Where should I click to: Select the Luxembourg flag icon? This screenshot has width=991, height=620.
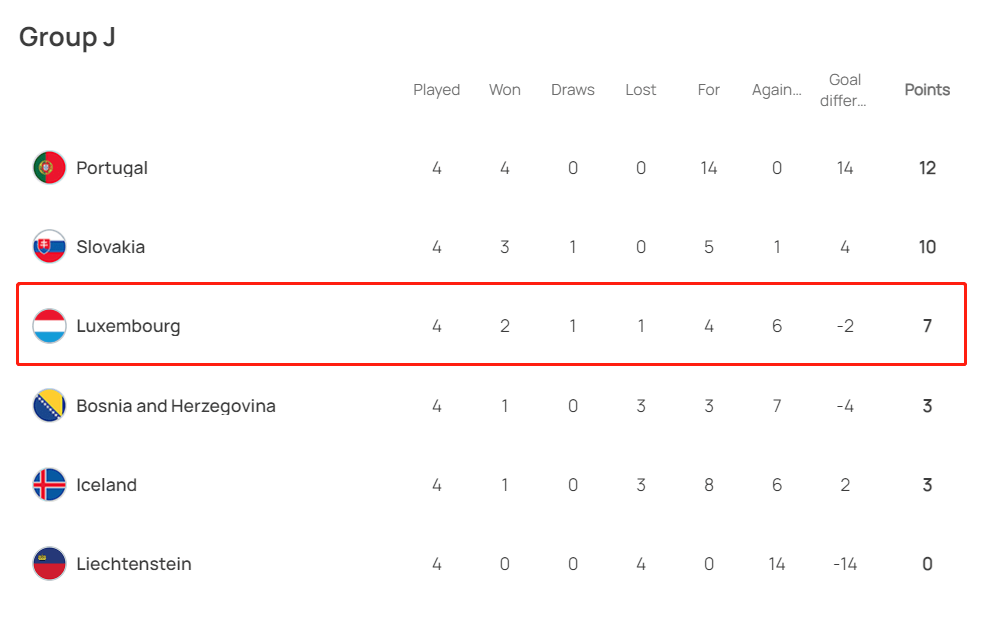click(x=49, y=326)
